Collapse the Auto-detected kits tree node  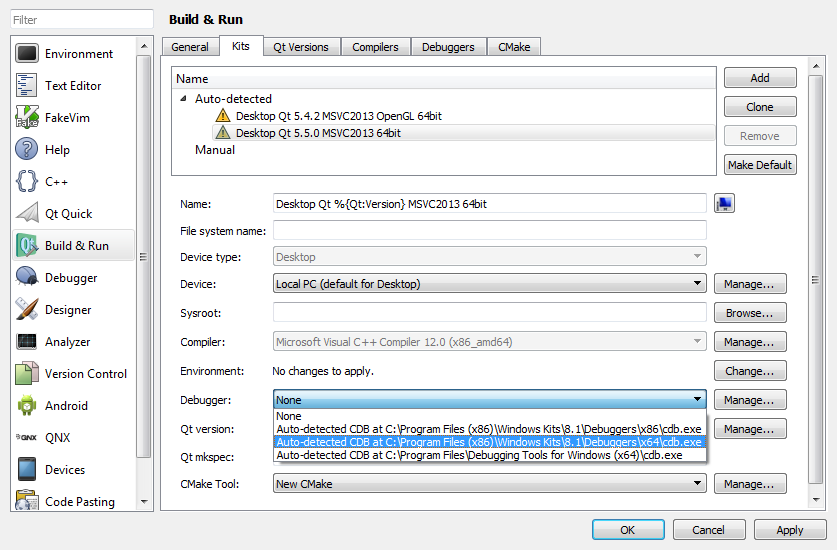point(183,99)
